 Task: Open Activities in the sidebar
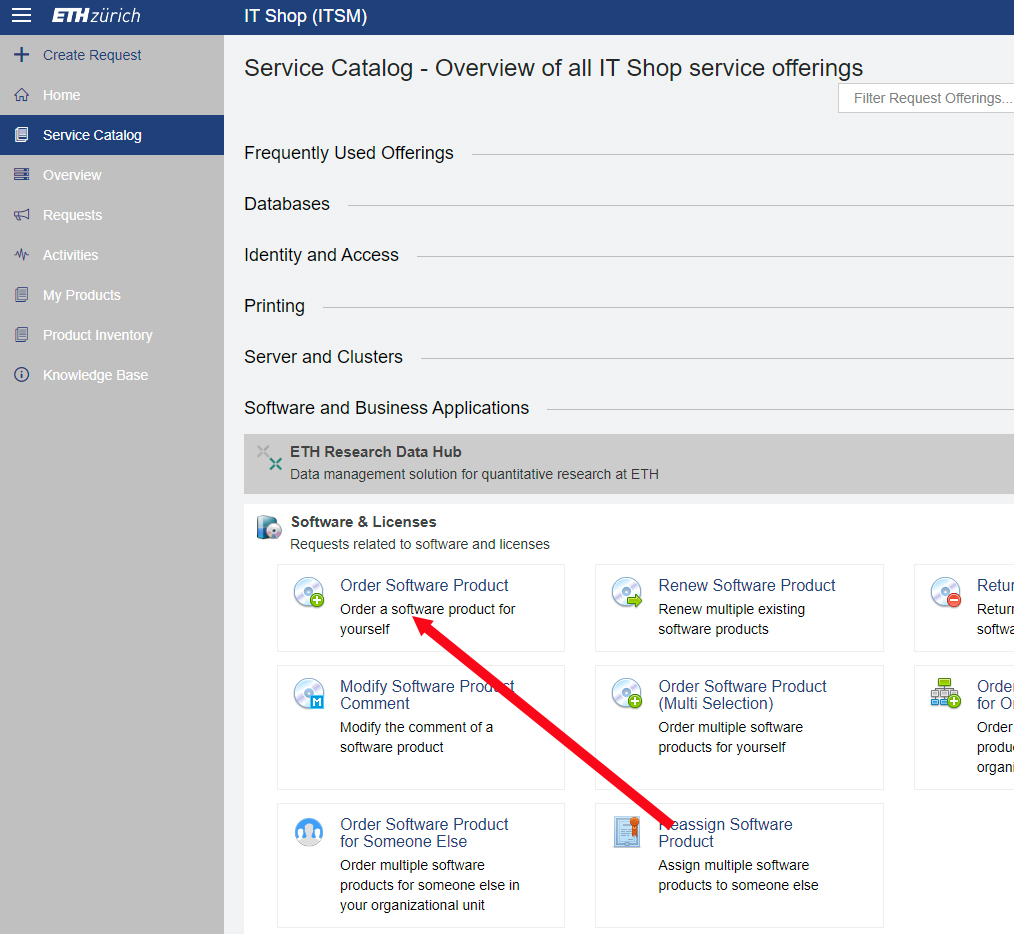point(112,255)
